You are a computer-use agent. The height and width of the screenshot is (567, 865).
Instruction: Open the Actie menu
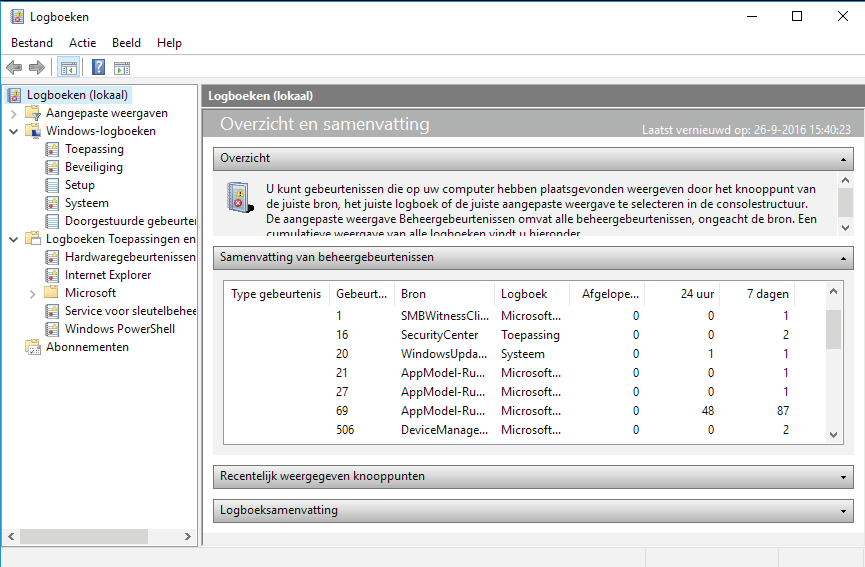[x=83, y=43]
